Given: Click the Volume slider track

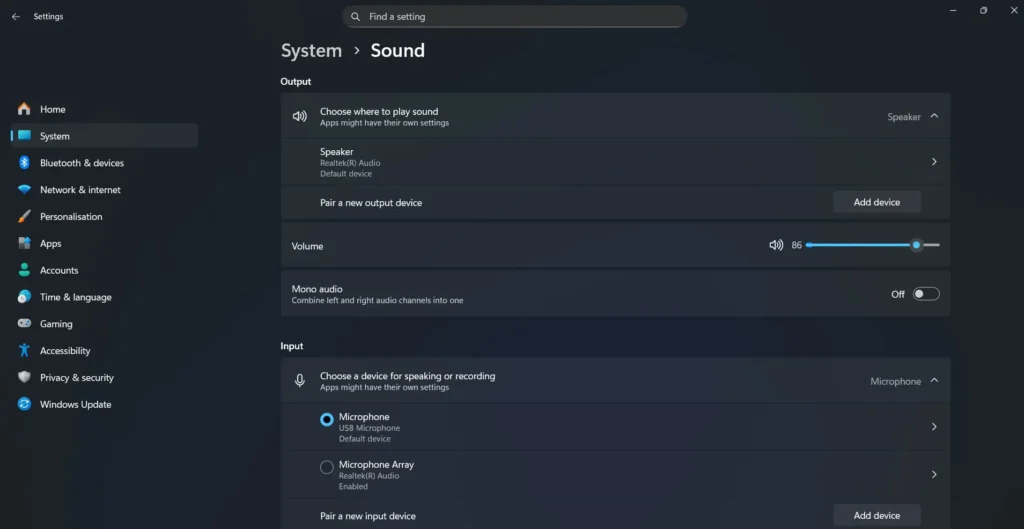Looking at the screenshot, I should click(872, 245).
